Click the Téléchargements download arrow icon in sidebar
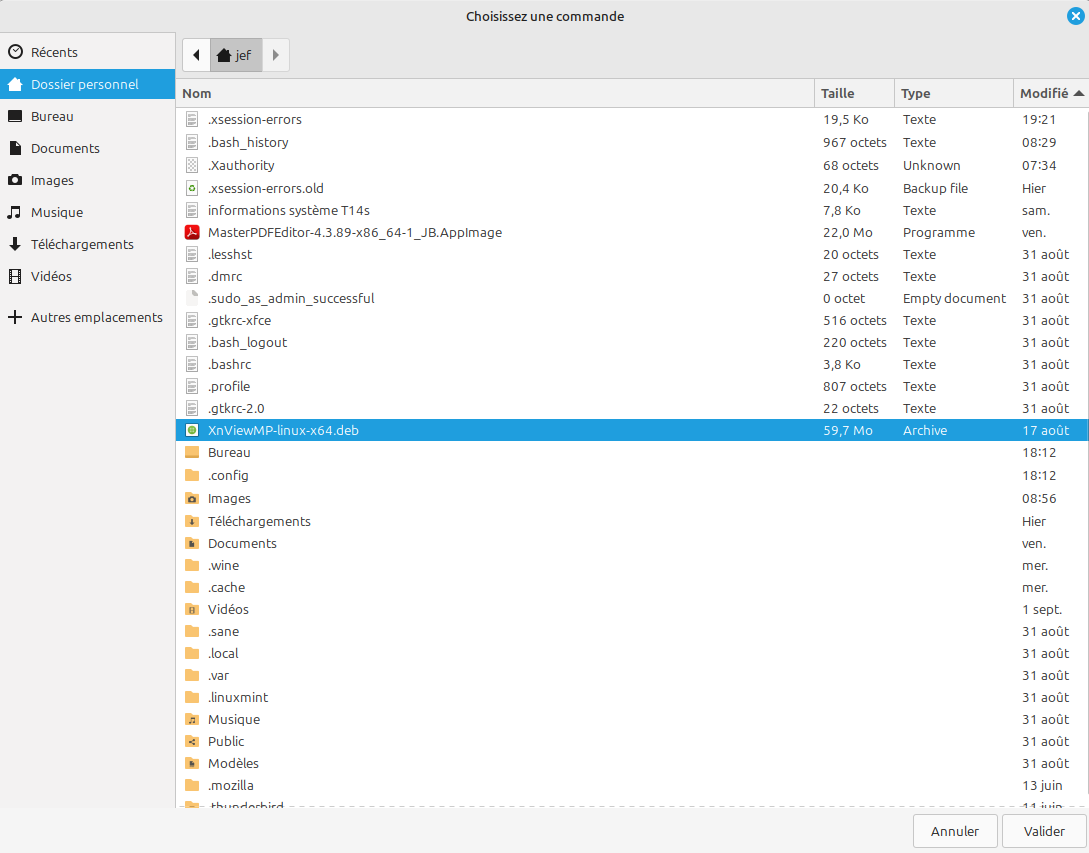1089x853 pixels. pos(15,244)
